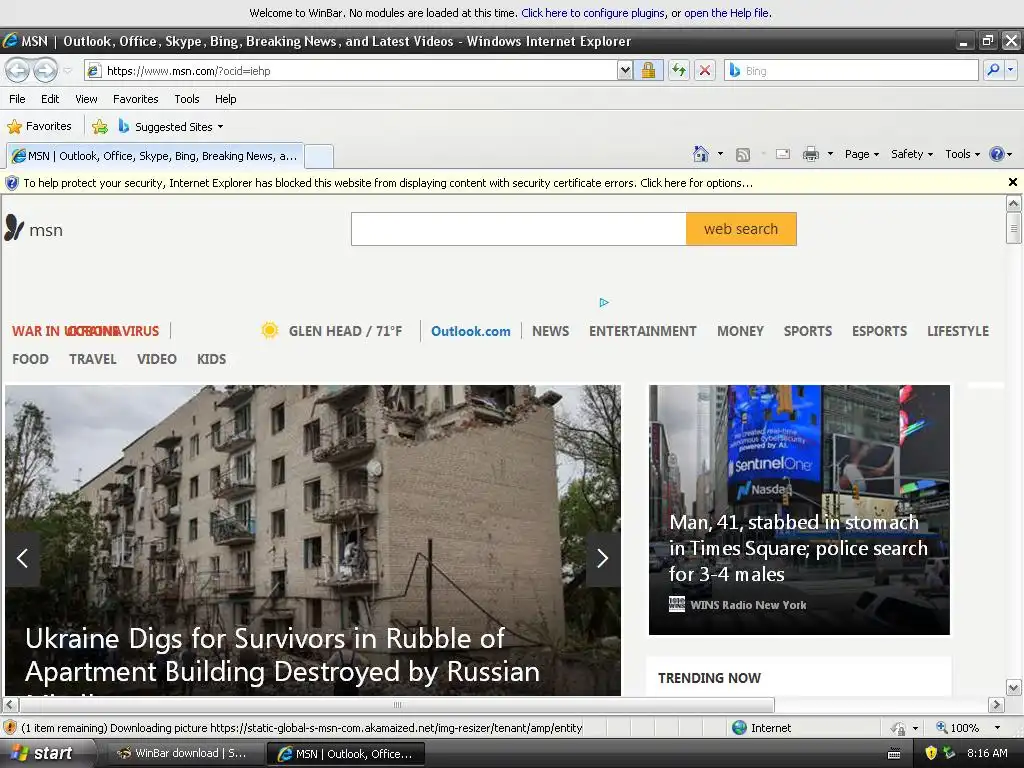The width and height of the screenshot is (1024, 768).
Task: Open the KIDS navigation link
Action: coord(212,359)
